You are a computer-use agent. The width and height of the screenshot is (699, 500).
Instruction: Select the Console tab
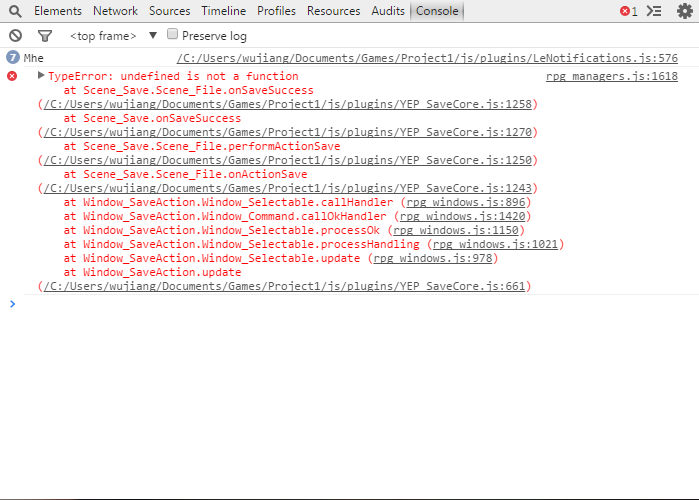click(437, 11)
